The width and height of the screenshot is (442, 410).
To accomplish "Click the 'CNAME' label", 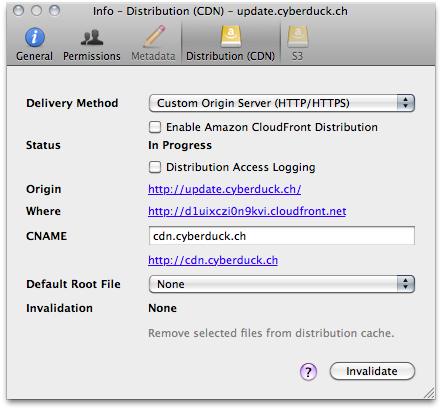I will pyautogui.click(x=47, y=236).
